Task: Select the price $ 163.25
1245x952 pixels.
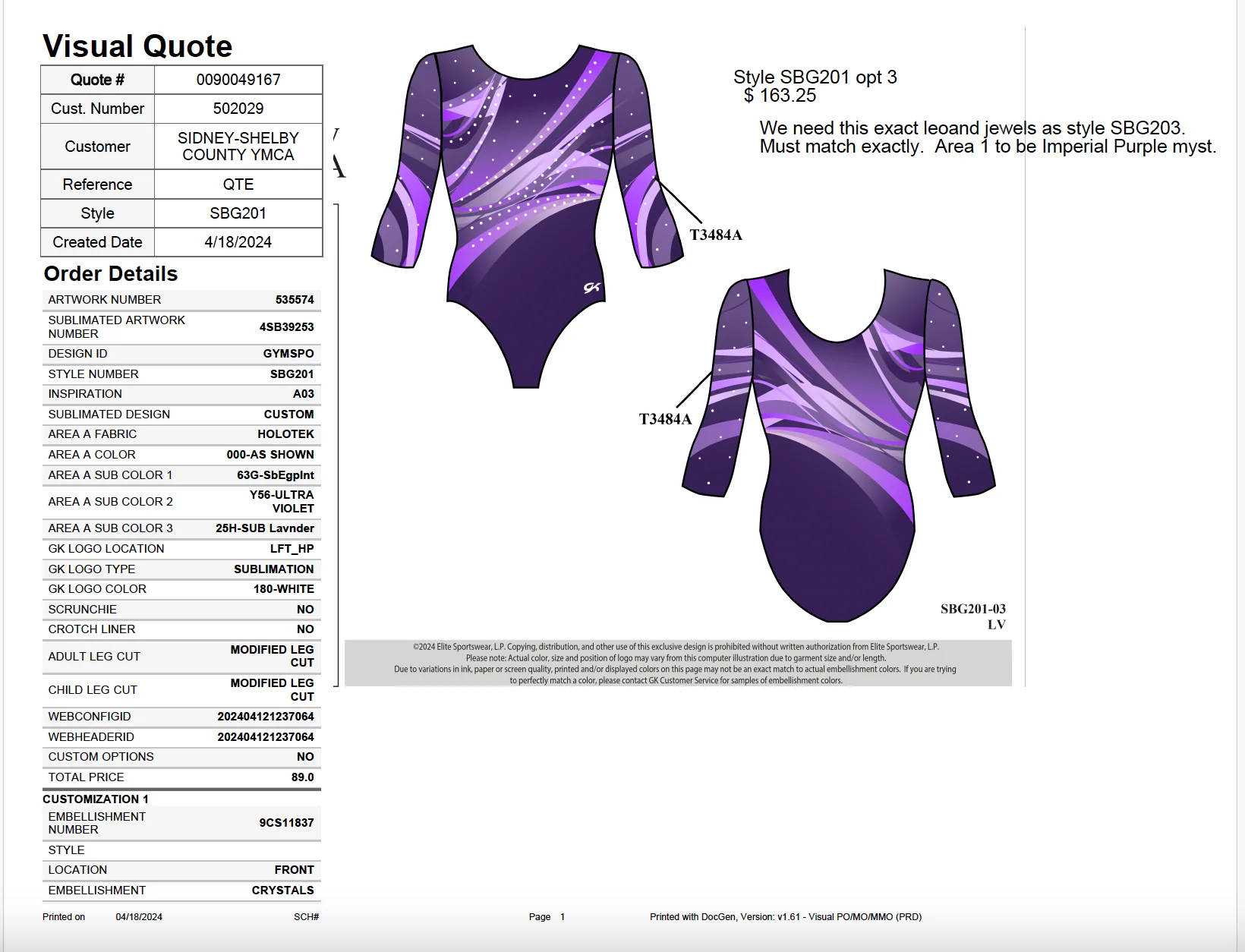Action: (x=780, y=96)
